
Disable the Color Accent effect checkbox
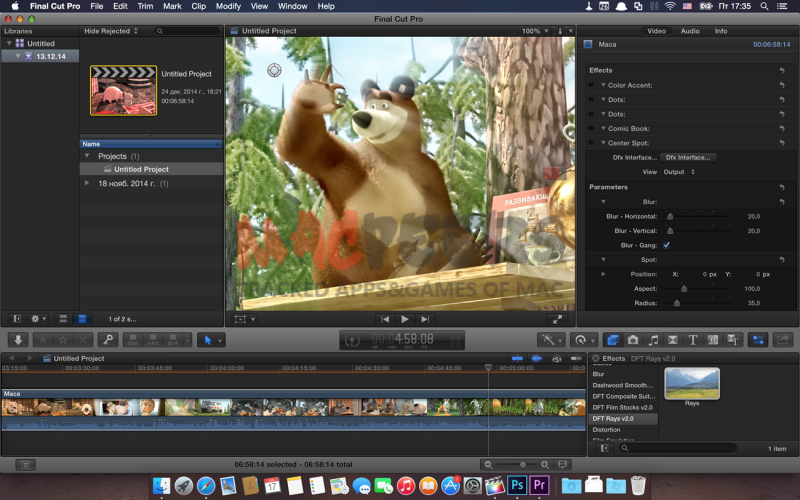pyautogui.click(x=591, y=85)
